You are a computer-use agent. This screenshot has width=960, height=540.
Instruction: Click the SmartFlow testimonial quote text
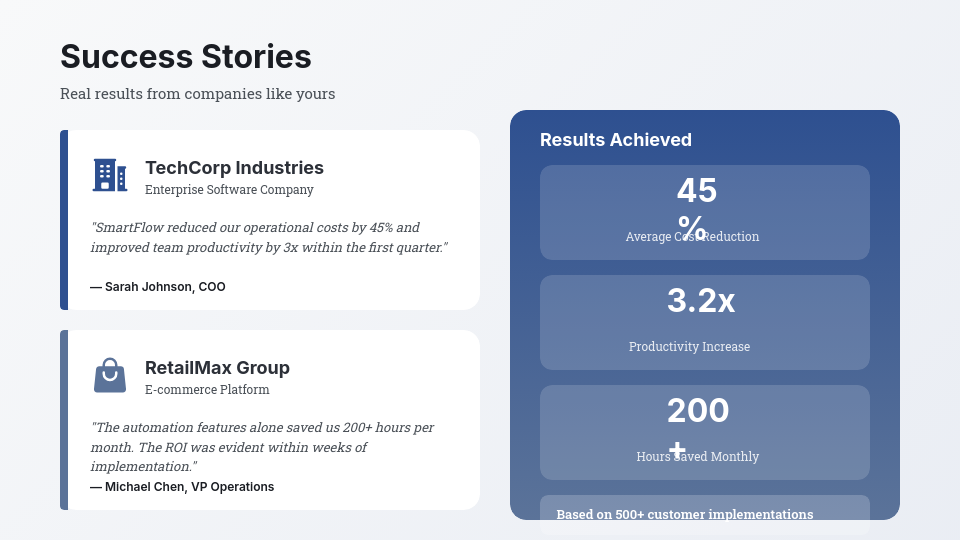(269, 237)
